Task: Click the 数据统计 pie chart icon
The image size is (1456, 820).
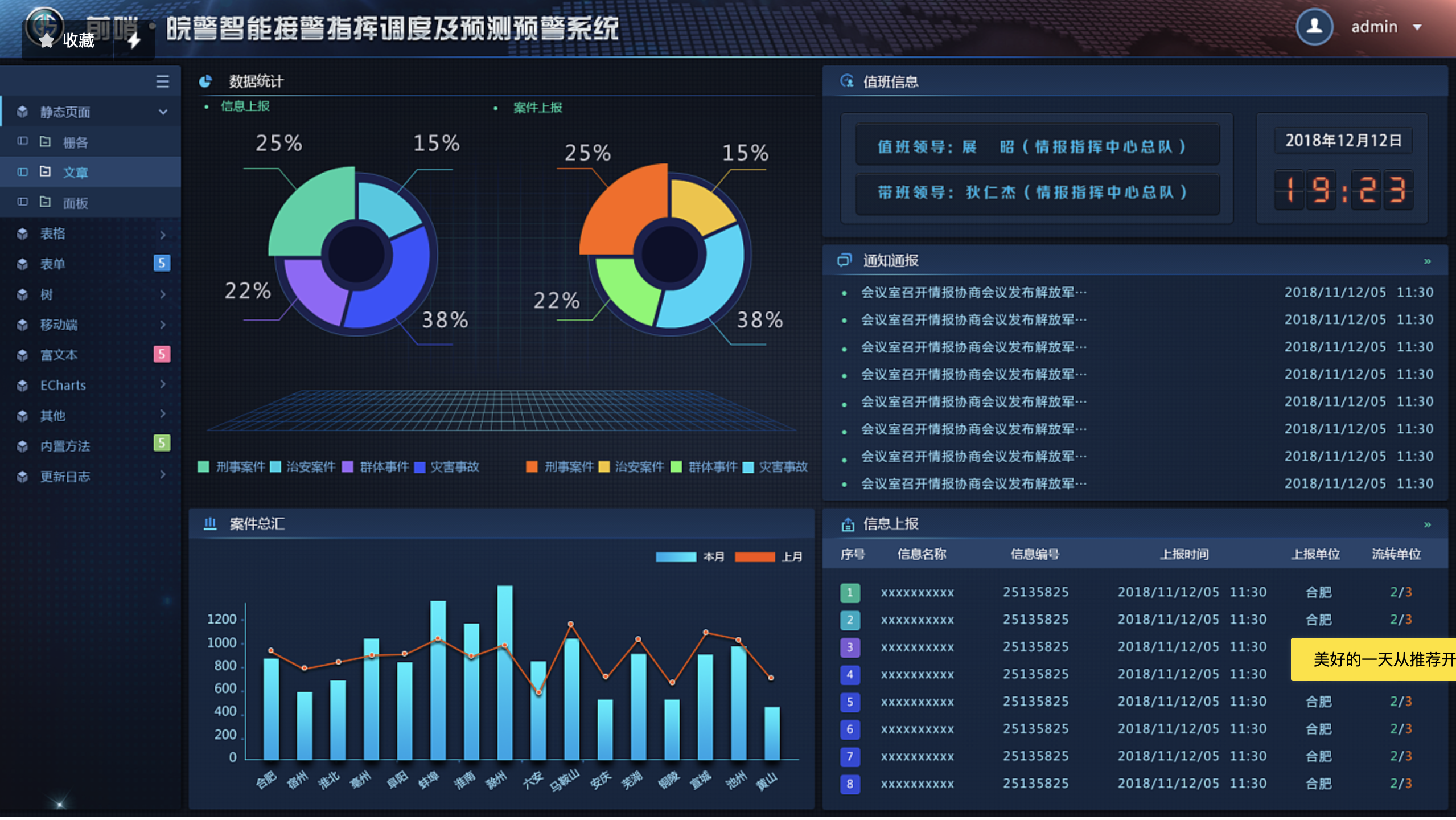Action: [205, 81]
